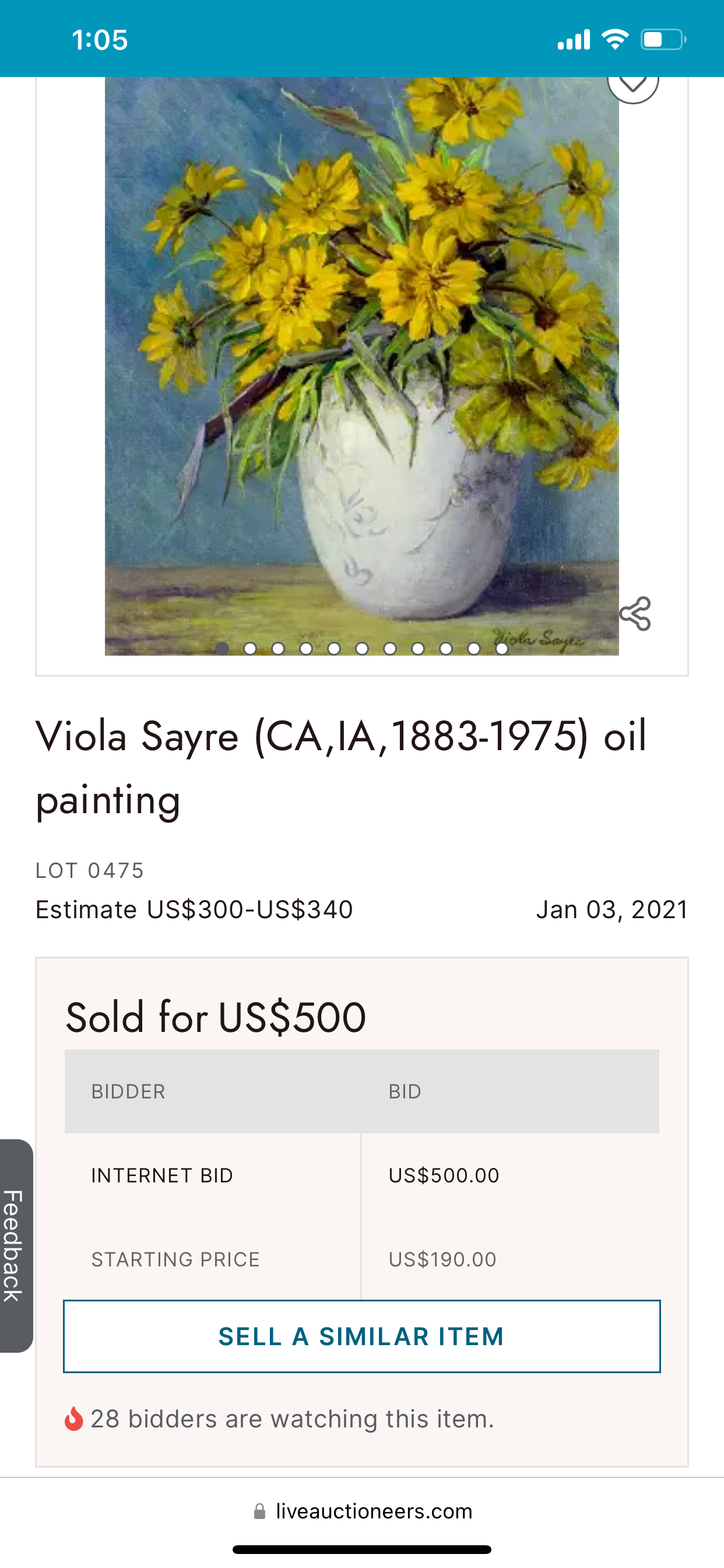The height and width of the screenshot is (1568, 724).
Task: Tap the cellular signal bars icon
Action: click(x=574, y=40)
